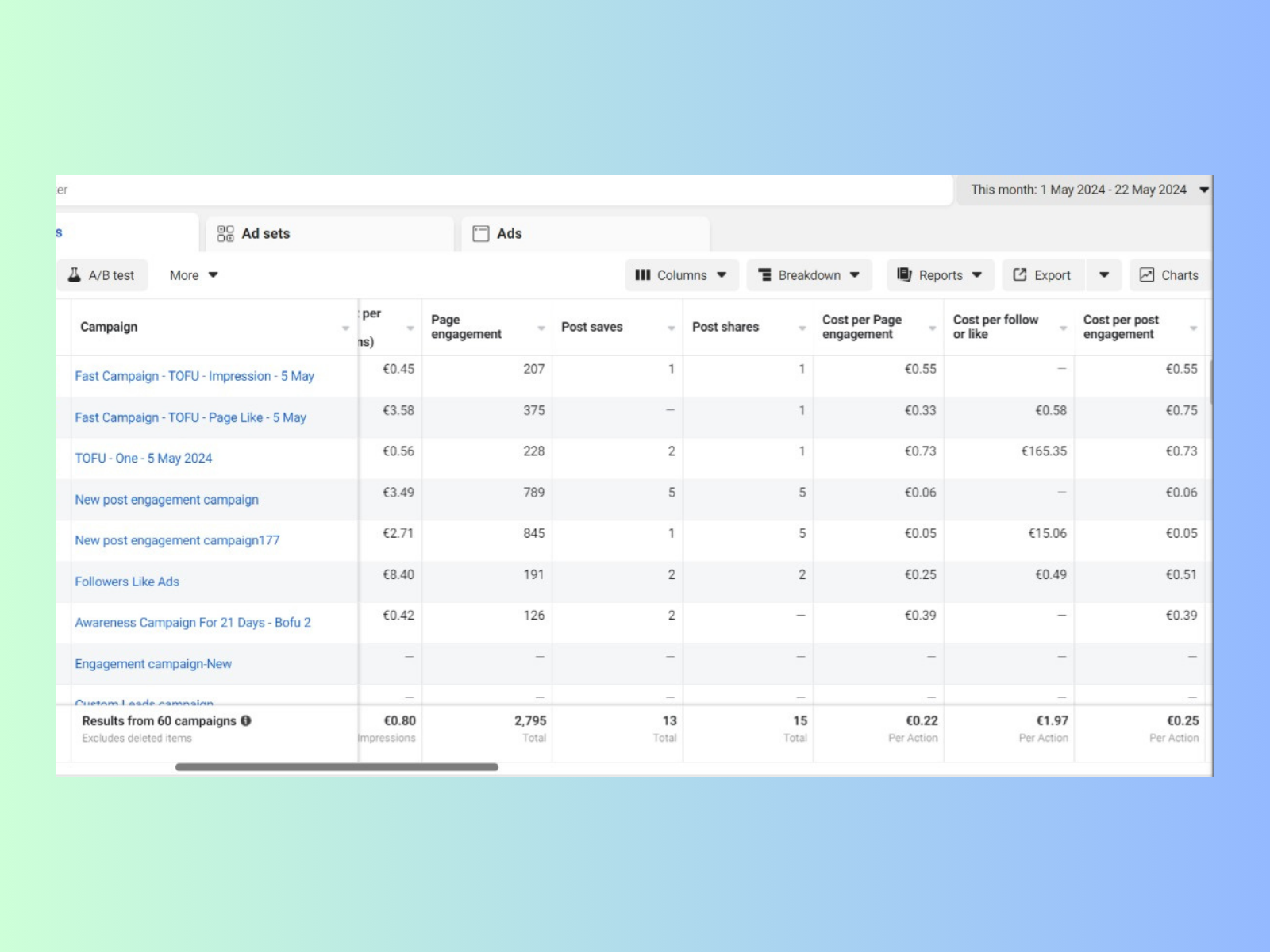Click the Charts graph icon
The width and height of the screenshot is (1270, 952).
click(1147, 274)
